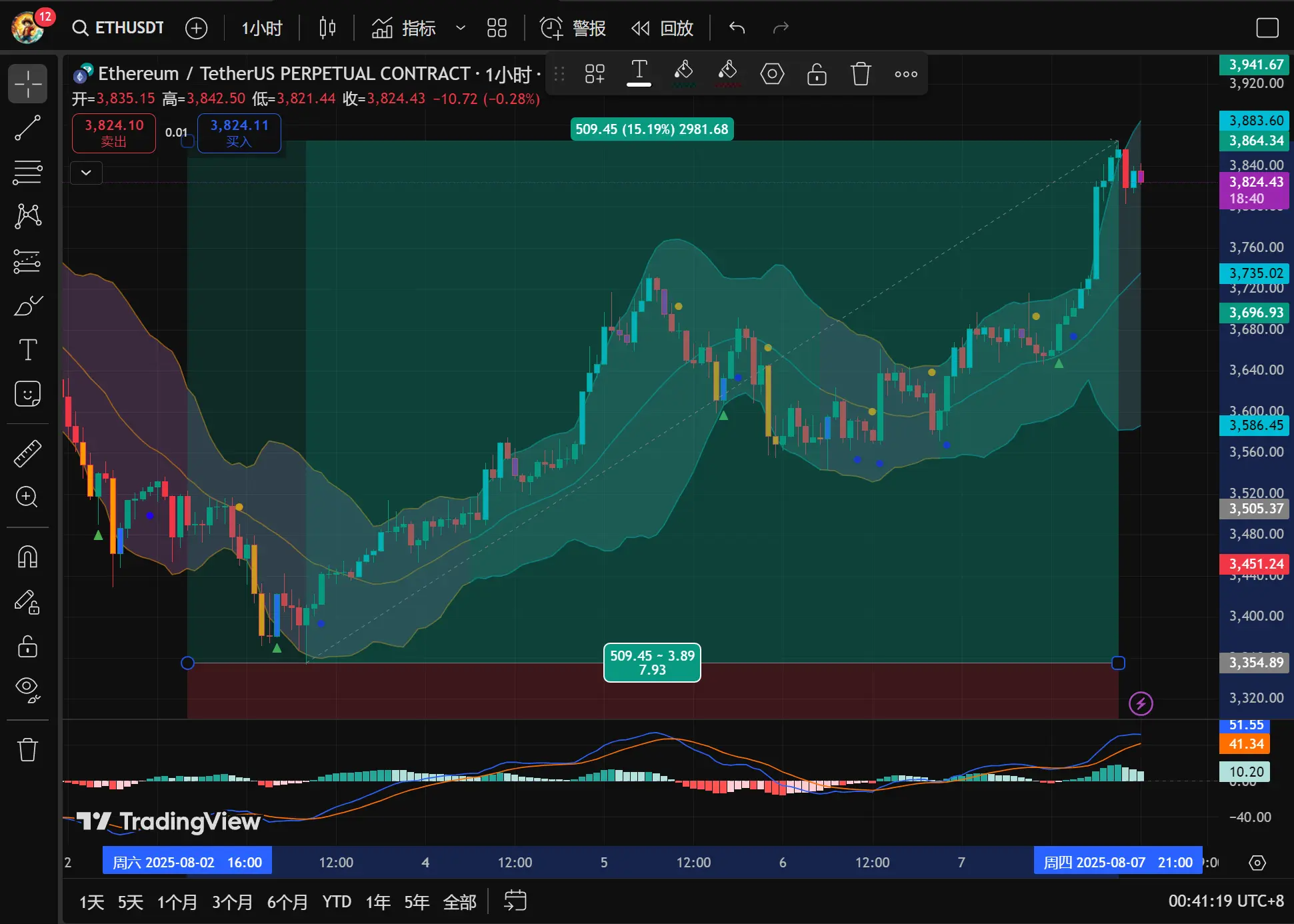This screenshot has height=924, width=1294.
Task: Select the 6个月 date range
Action: [288, 902]
